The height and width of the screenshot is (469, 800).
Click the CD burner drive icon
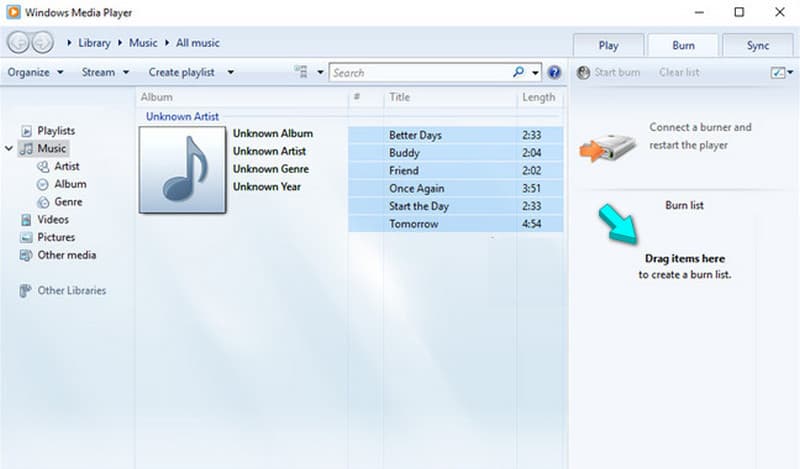(608, 147)
